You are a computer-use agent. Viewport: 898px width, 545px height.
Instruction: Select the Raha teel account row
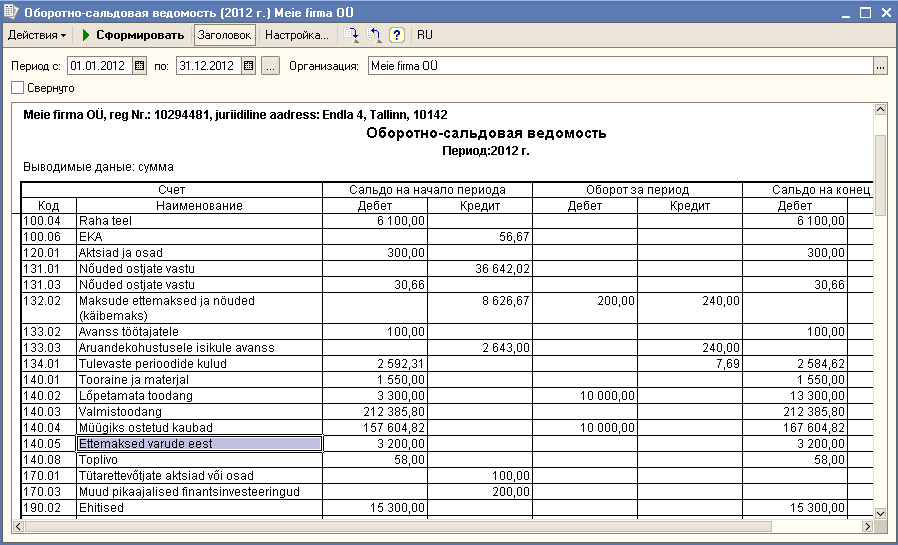coord(200,221)
